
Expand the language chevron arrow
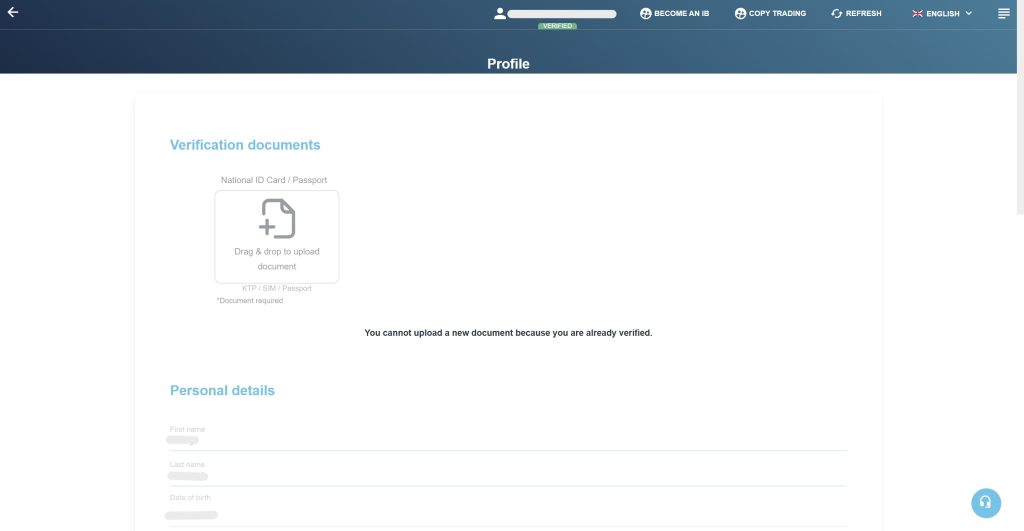pyautogui.click(x=968, y=14)
